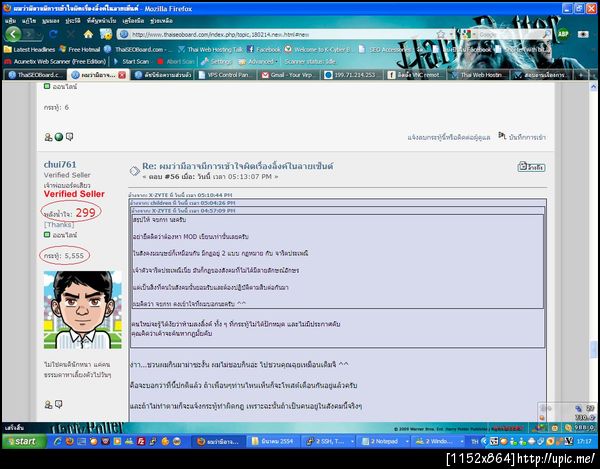
Task: Switch to the VNC remot tab
Action: pos(414,75)
